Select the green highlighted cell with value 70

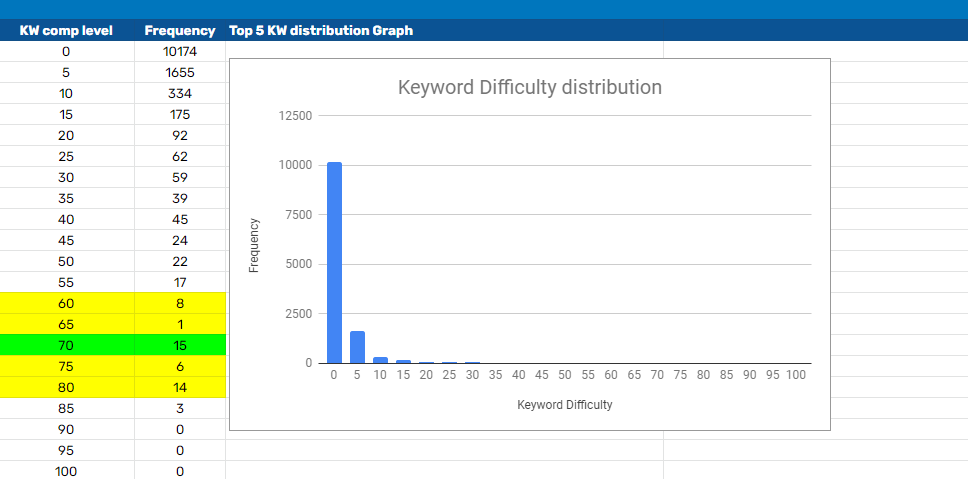coord(66,345)
